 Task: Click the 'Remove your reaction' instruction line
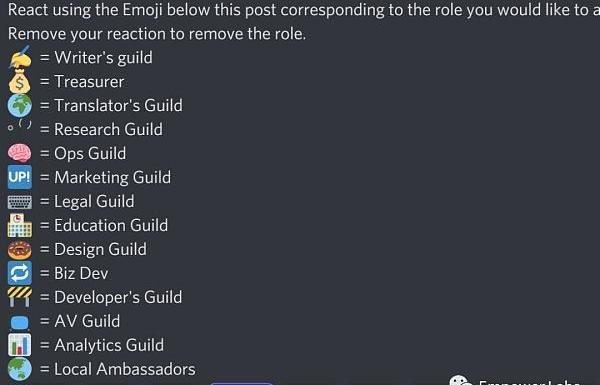point(157,34)
